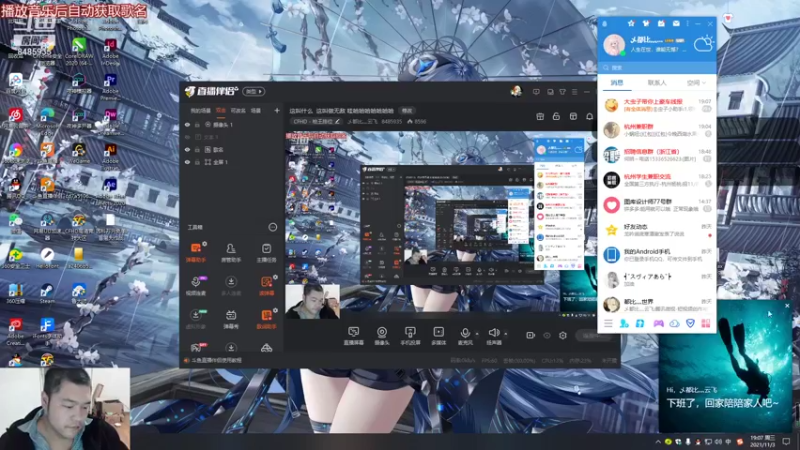This screenshot has height=450, width=800.
Task: Open the CorelDRAW desktop shortcut
Action: point(79,52)
